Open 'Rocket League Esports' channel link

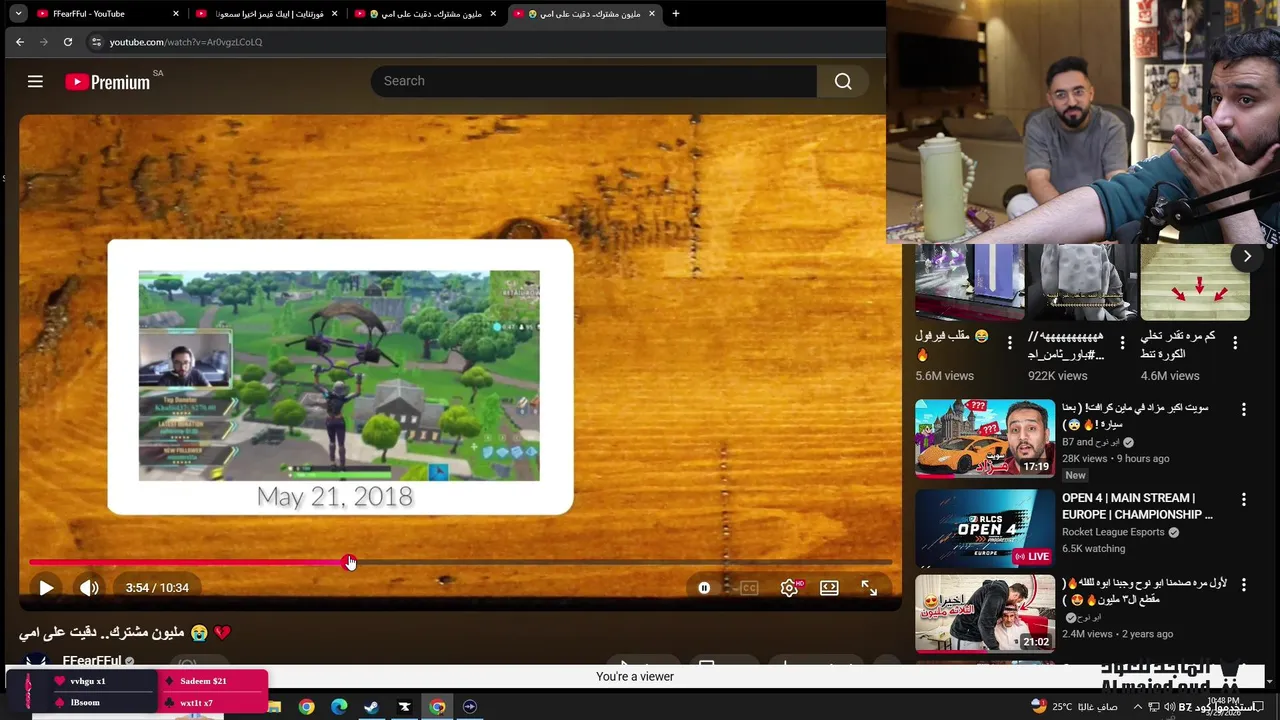[1113, 532]
